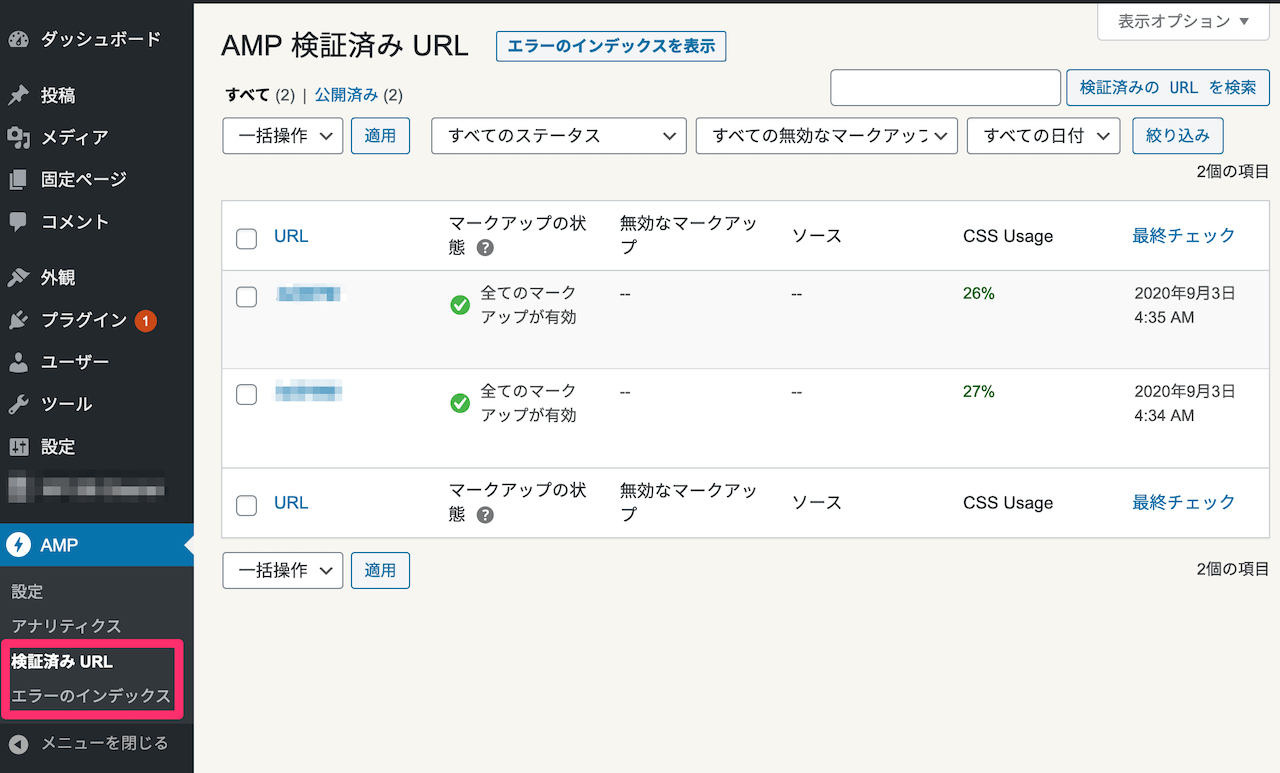The height and width of the screenshot is (773, 1280).
Task: Click green check icon of 27% row
Action: coord(460,403)
